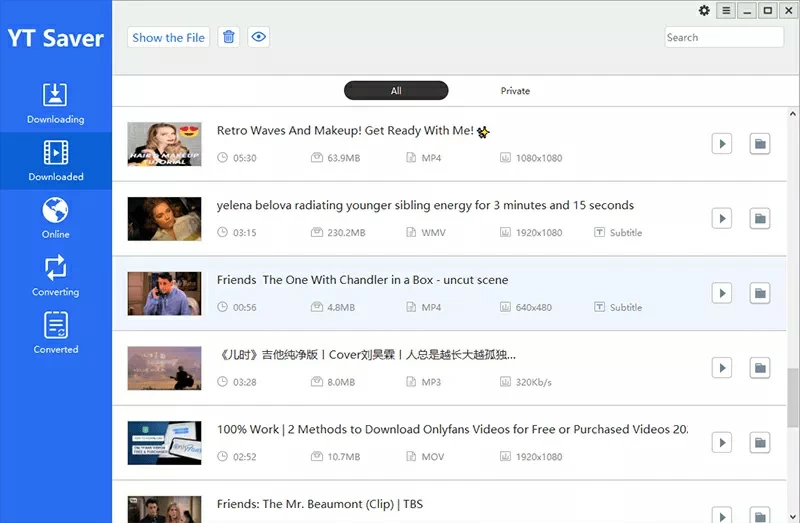Toggle the eye private mode icon
This screenshot has width=800, height=523.
tap(258, 37)
